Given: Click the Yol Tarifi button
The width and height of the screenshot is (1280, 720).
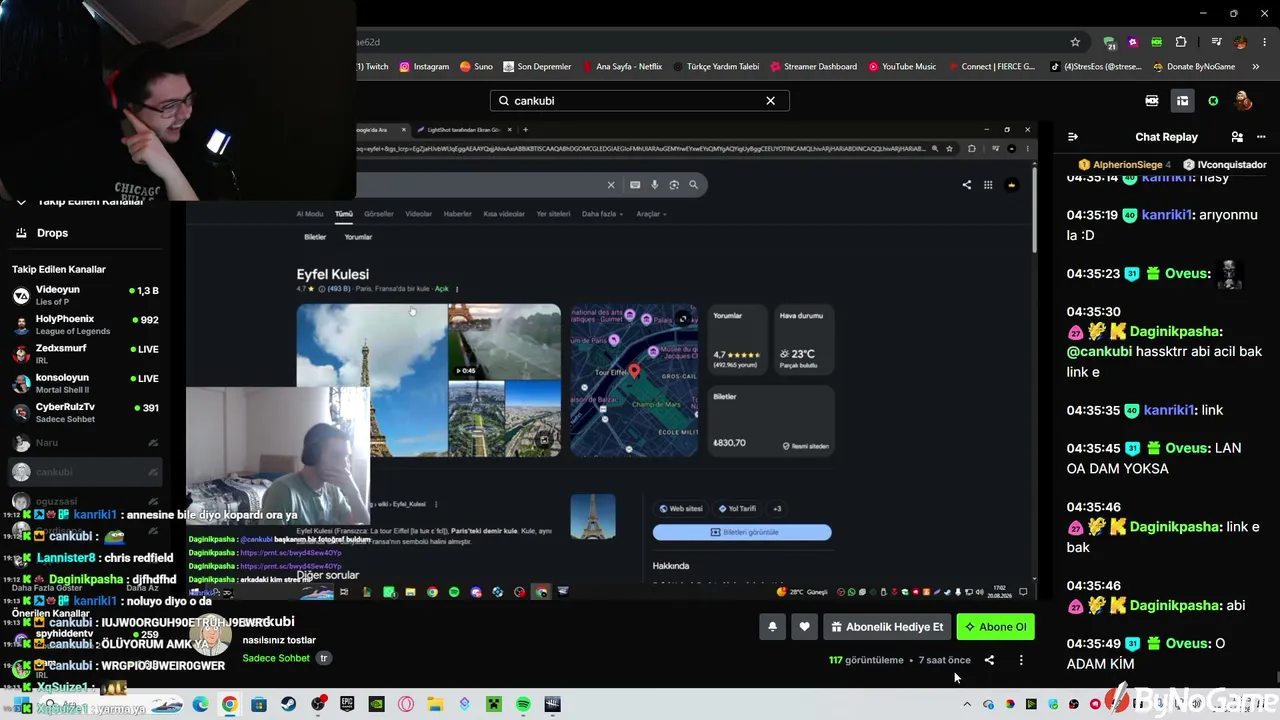Looking at the screenshot, I should pos(738,509).
